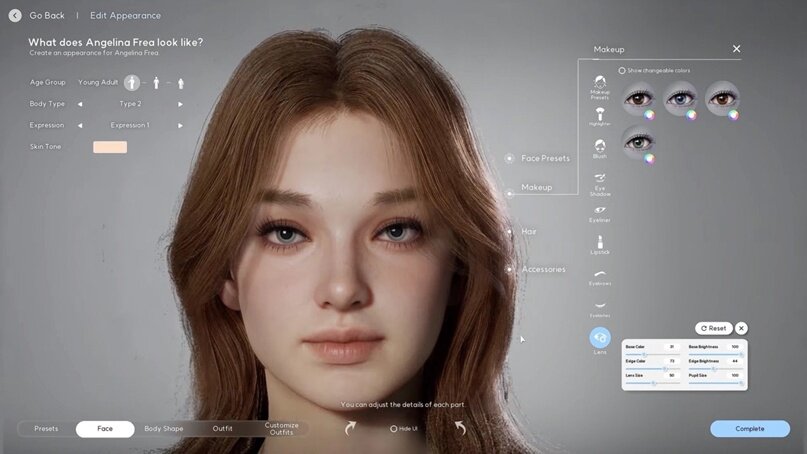
Task: Click the highlighted Lens category icon
Action: pyautogui.click(x=600, y=338)
